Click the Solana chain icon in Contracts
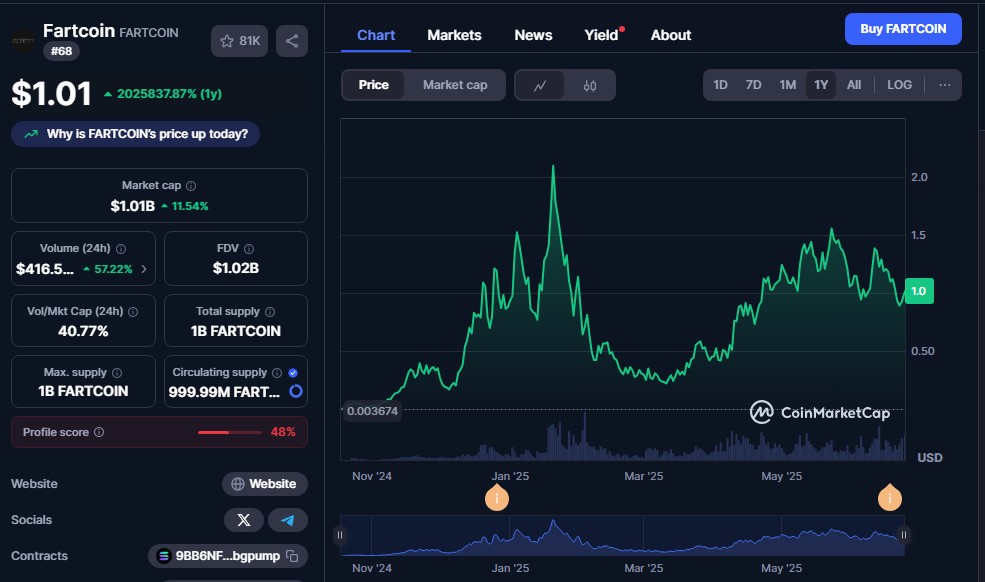985x582 pixels. [x=163, y=556]
